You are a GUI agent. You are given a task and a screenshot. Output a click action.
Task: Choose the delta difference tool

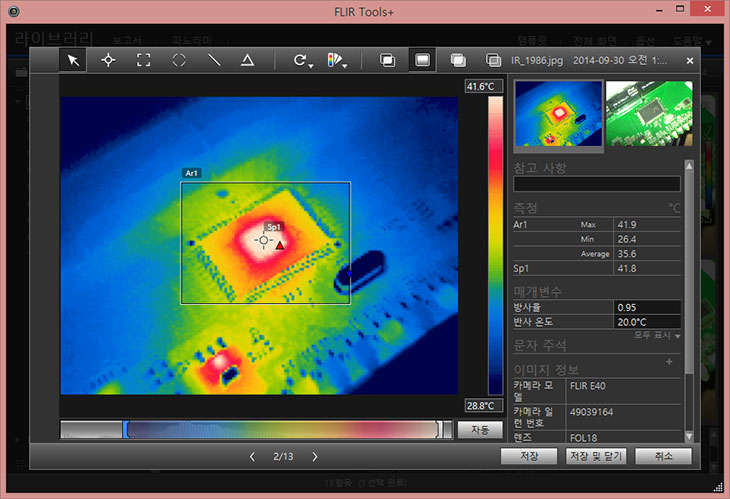(x=247, y=60)
